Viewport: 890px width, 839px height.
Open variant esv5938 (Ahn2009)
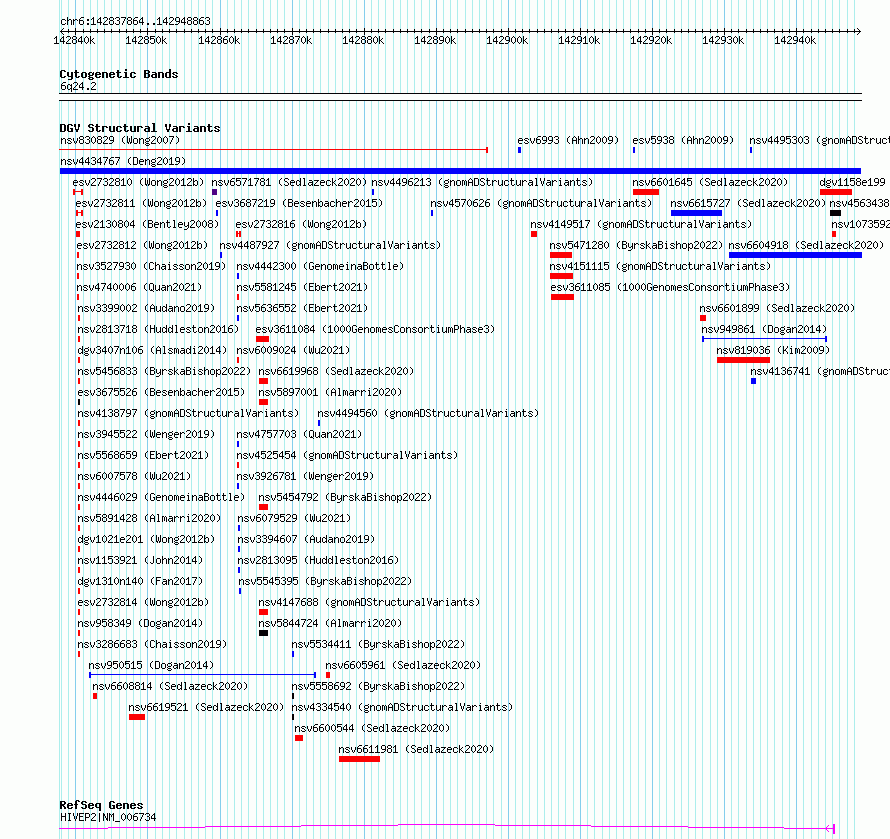[683, 140]
